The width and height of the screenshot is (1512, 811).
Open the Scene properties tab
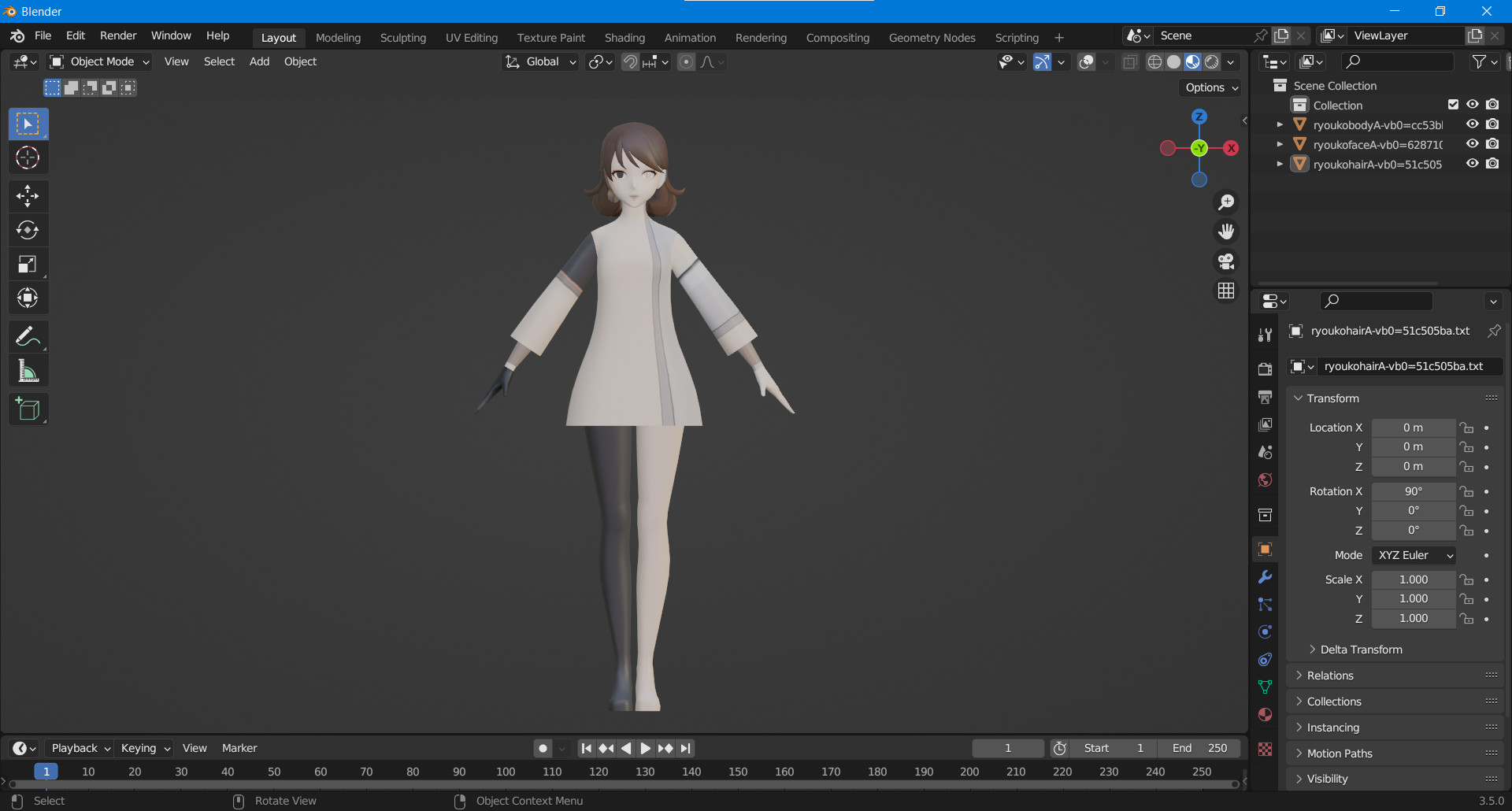click(1265, 452)
